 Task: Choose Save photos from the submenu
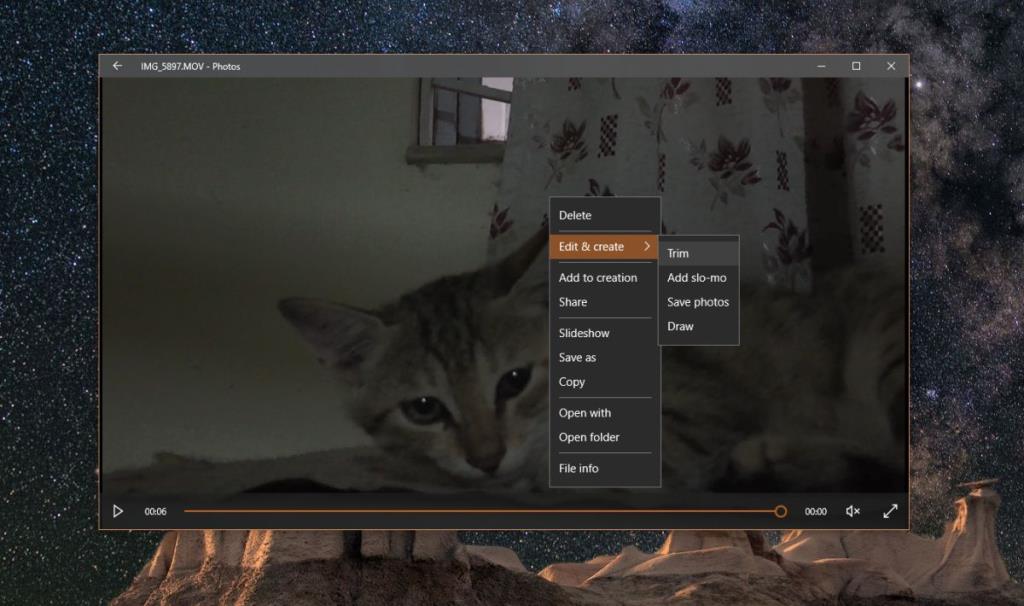(x=697, y=302)
